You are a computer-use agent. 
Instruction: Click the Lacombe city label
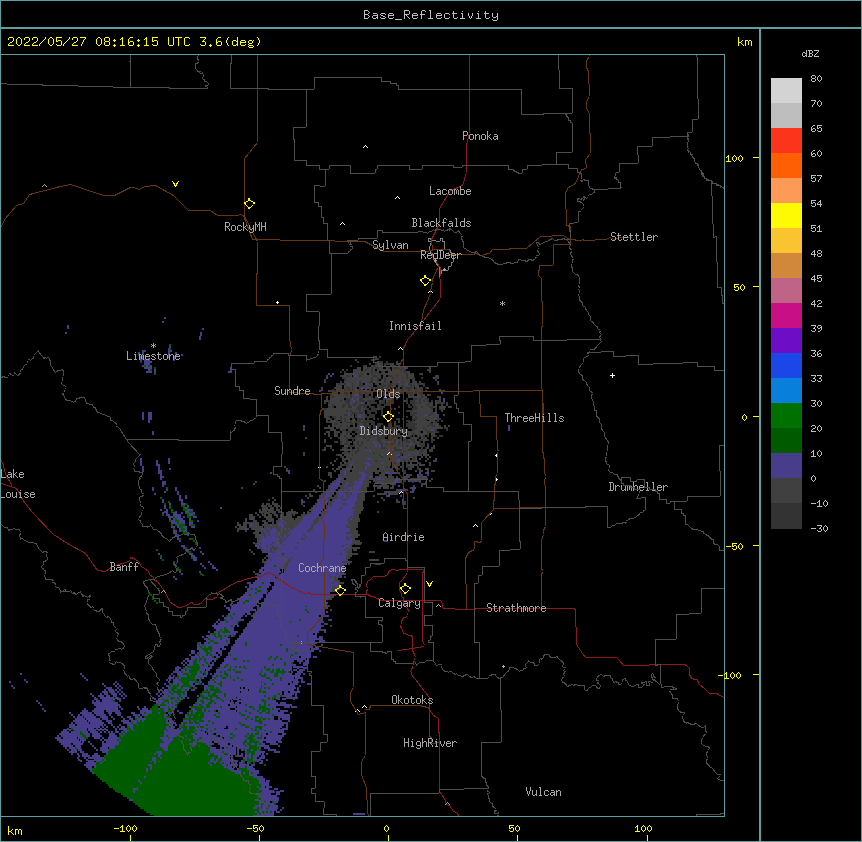click(450, 191)
